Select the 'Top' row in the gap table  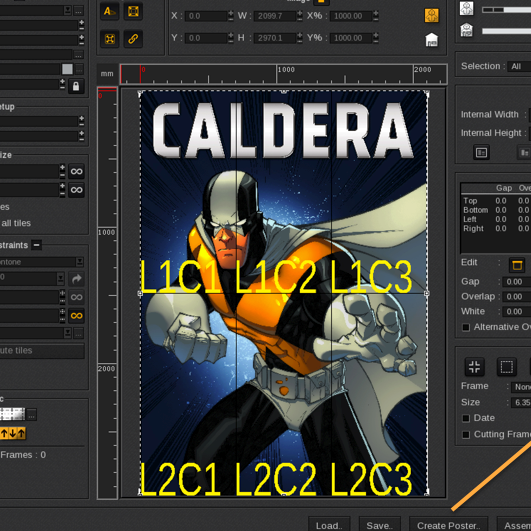click(496, 201)
